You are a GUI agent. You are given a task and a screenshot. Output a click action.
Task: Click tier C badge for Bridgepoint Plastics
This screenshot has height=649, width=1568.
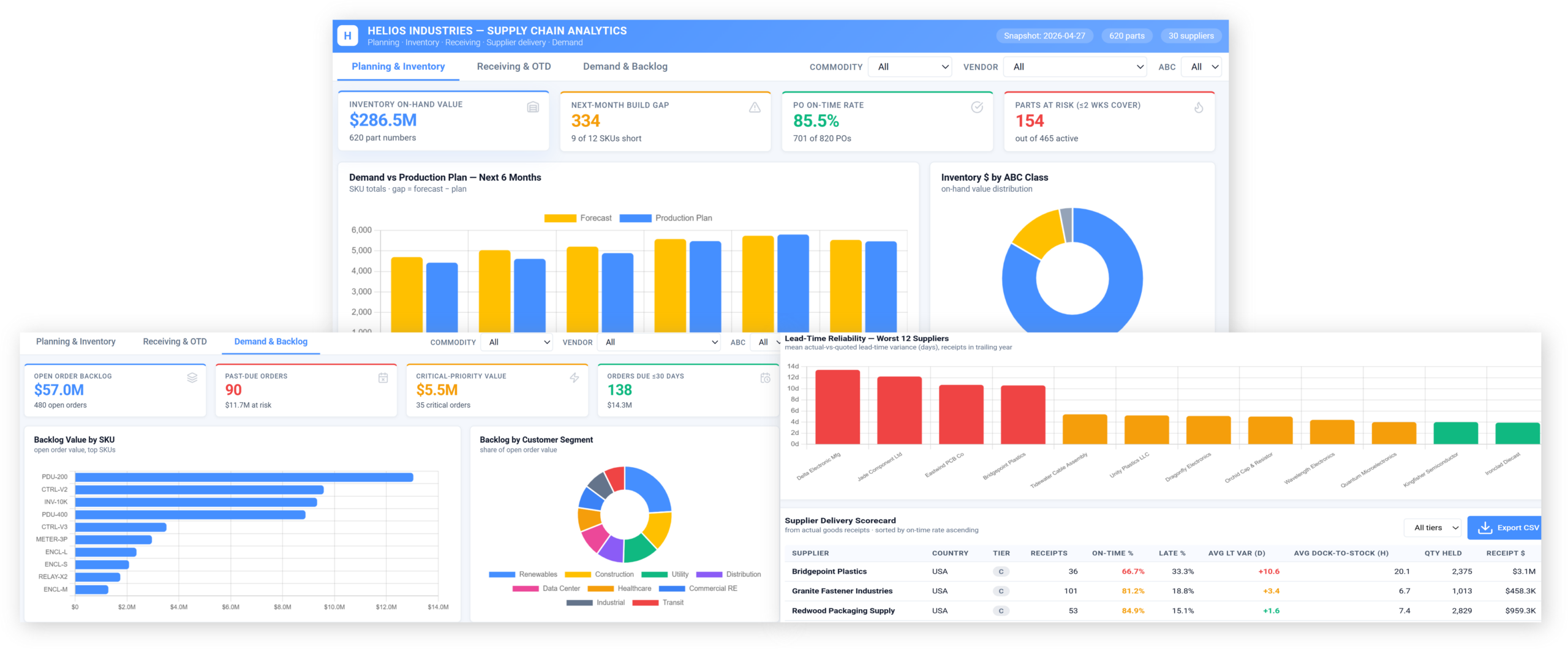pyautogui.click(x=1001, y=571)
